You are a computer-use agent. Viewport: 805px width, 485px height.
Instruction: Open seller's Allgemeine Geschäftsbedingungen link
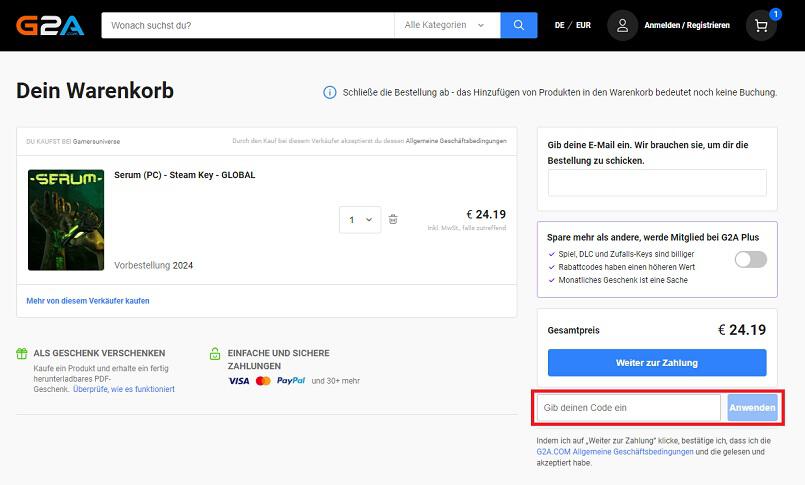pos(456,141)
